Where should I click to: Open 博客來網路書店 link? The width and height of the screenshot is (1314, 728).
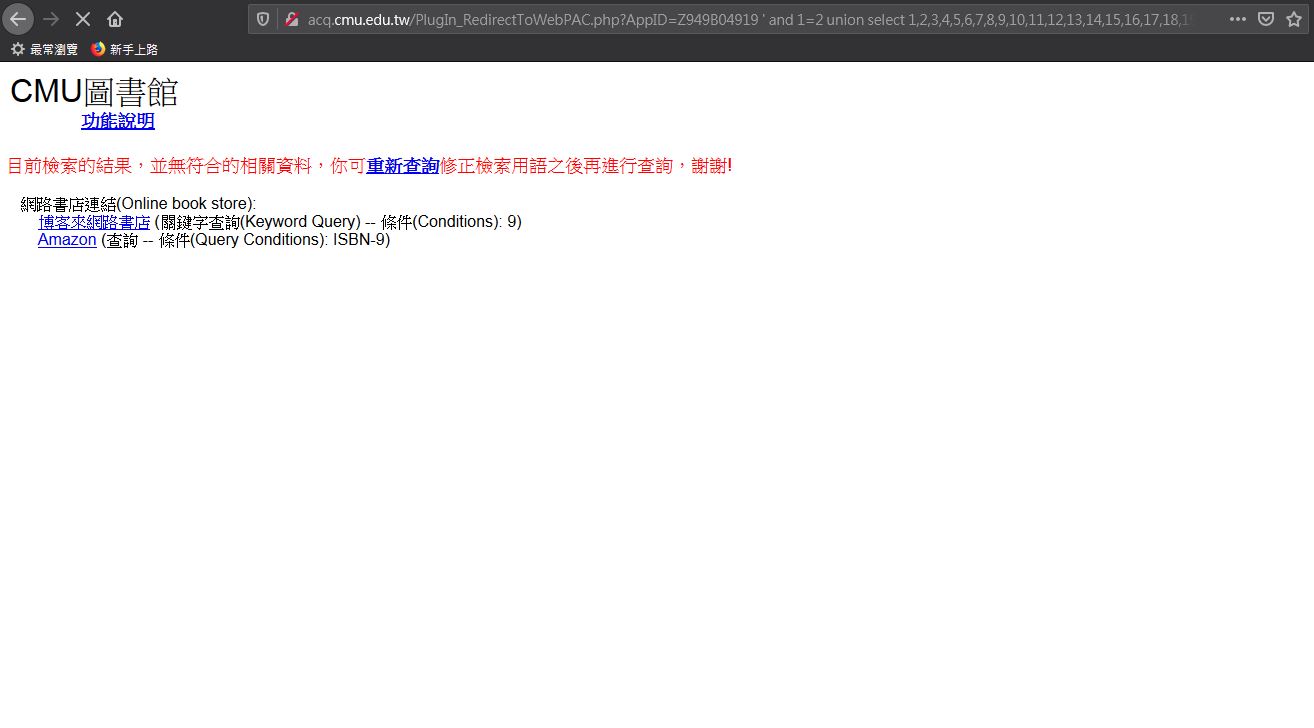click(94, 222)
